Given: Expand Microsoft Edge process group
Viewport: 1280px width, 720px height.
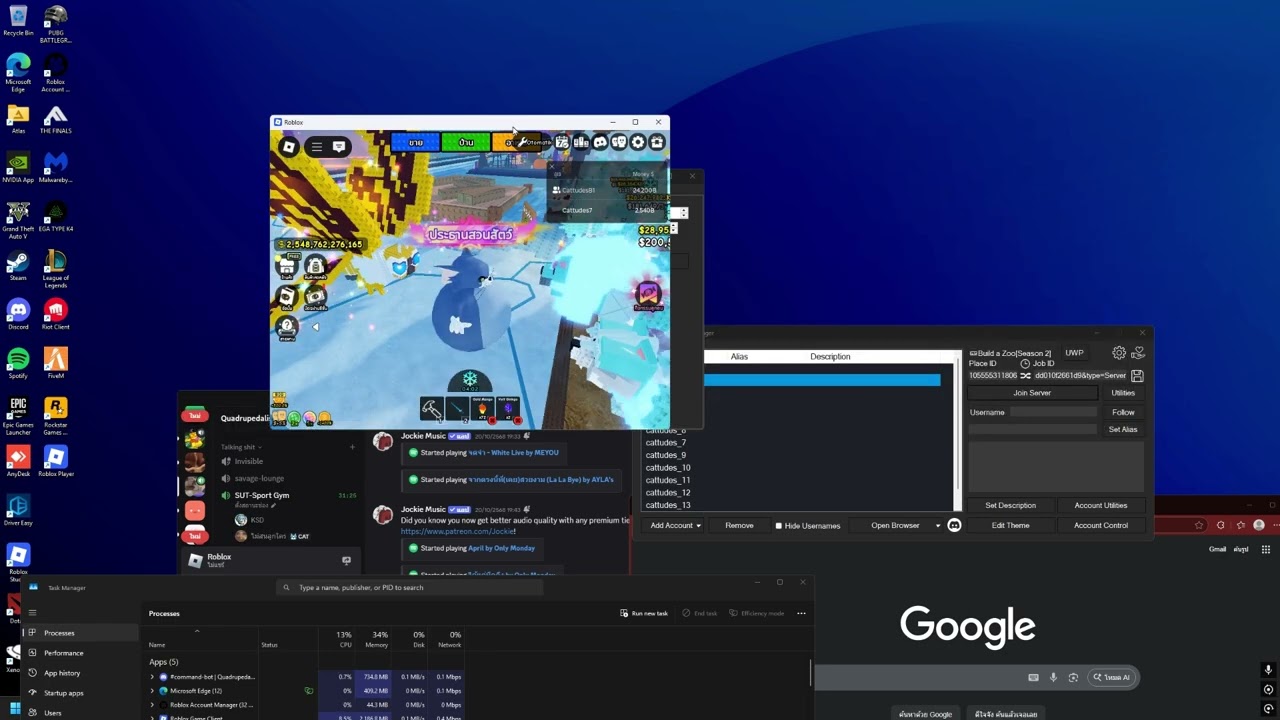Looking at the screenshot, I should (152, 691).
